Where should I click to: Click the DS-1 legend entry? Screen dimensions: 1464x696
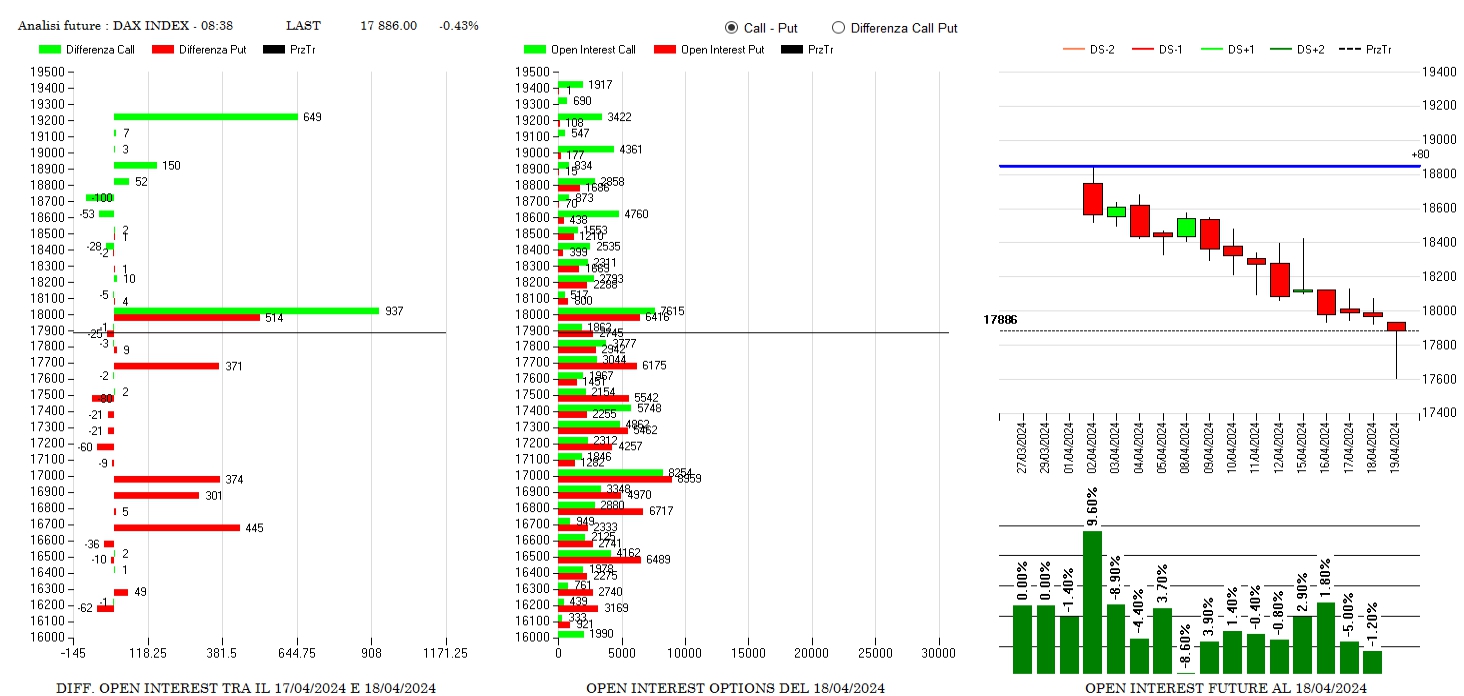click(x=1158, y=49)
